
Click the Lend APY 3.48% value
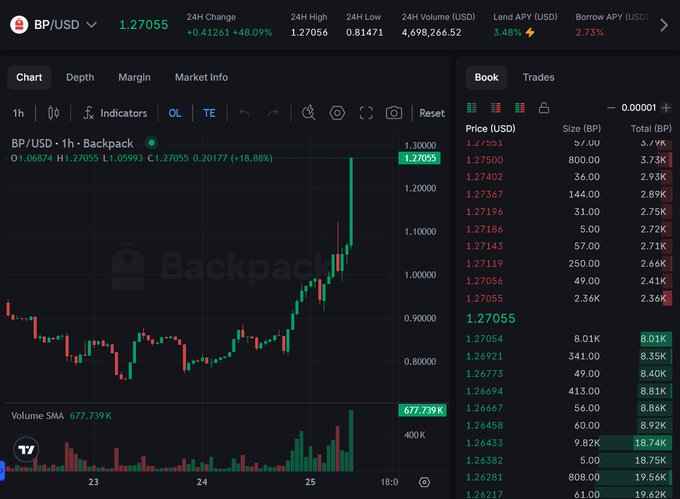(x=507, y=33)
